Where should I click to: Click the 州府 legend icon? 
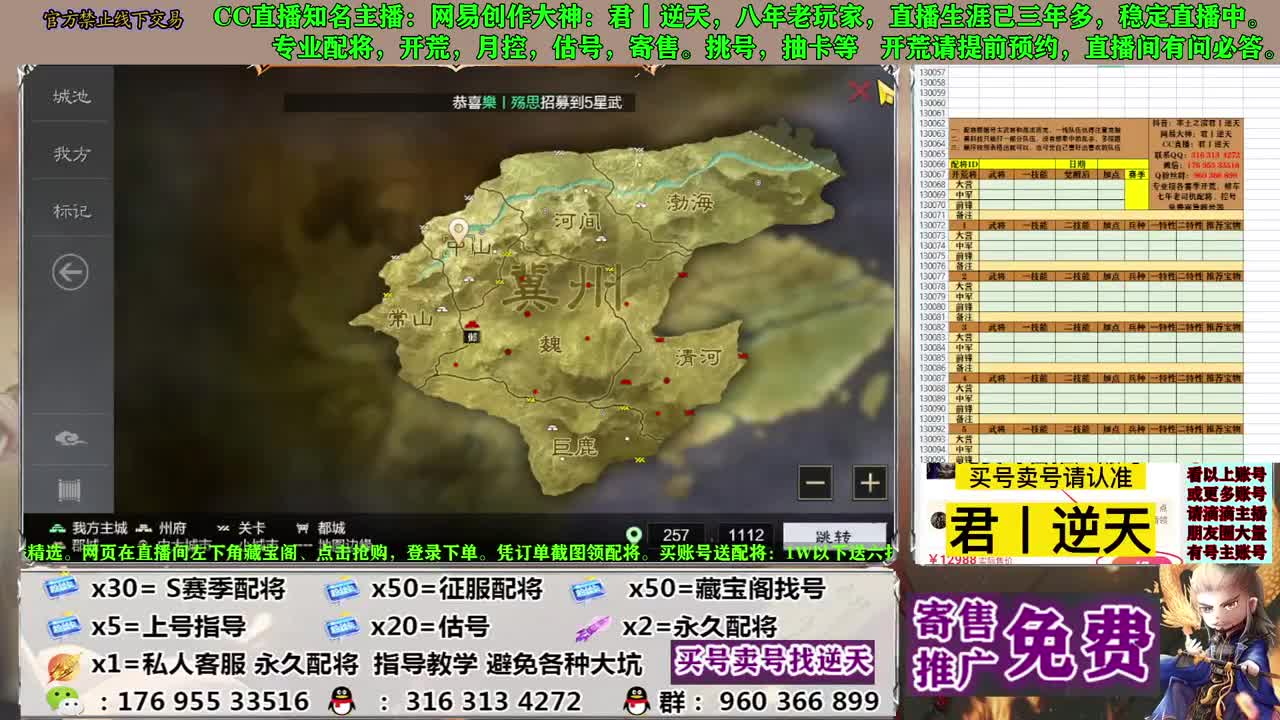click(x=144, y=527)
